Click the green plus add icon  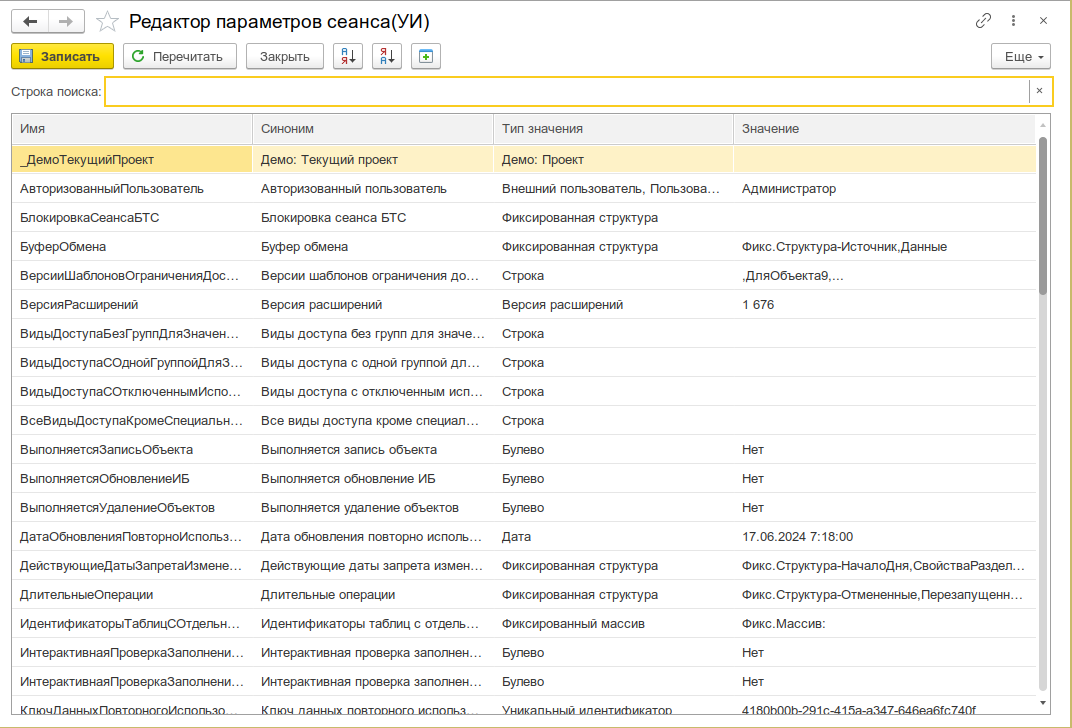(426, 57)
